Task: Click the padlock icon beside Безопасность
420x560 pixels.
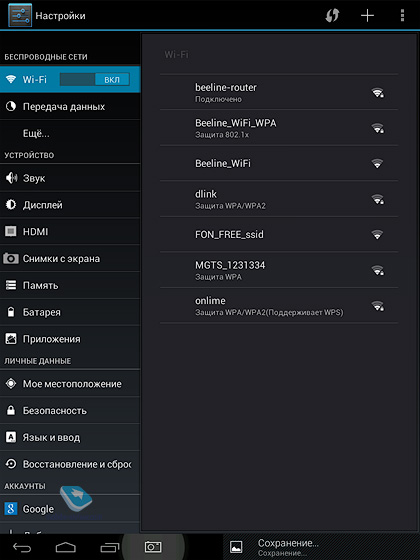Action: (x=11, y=410)
